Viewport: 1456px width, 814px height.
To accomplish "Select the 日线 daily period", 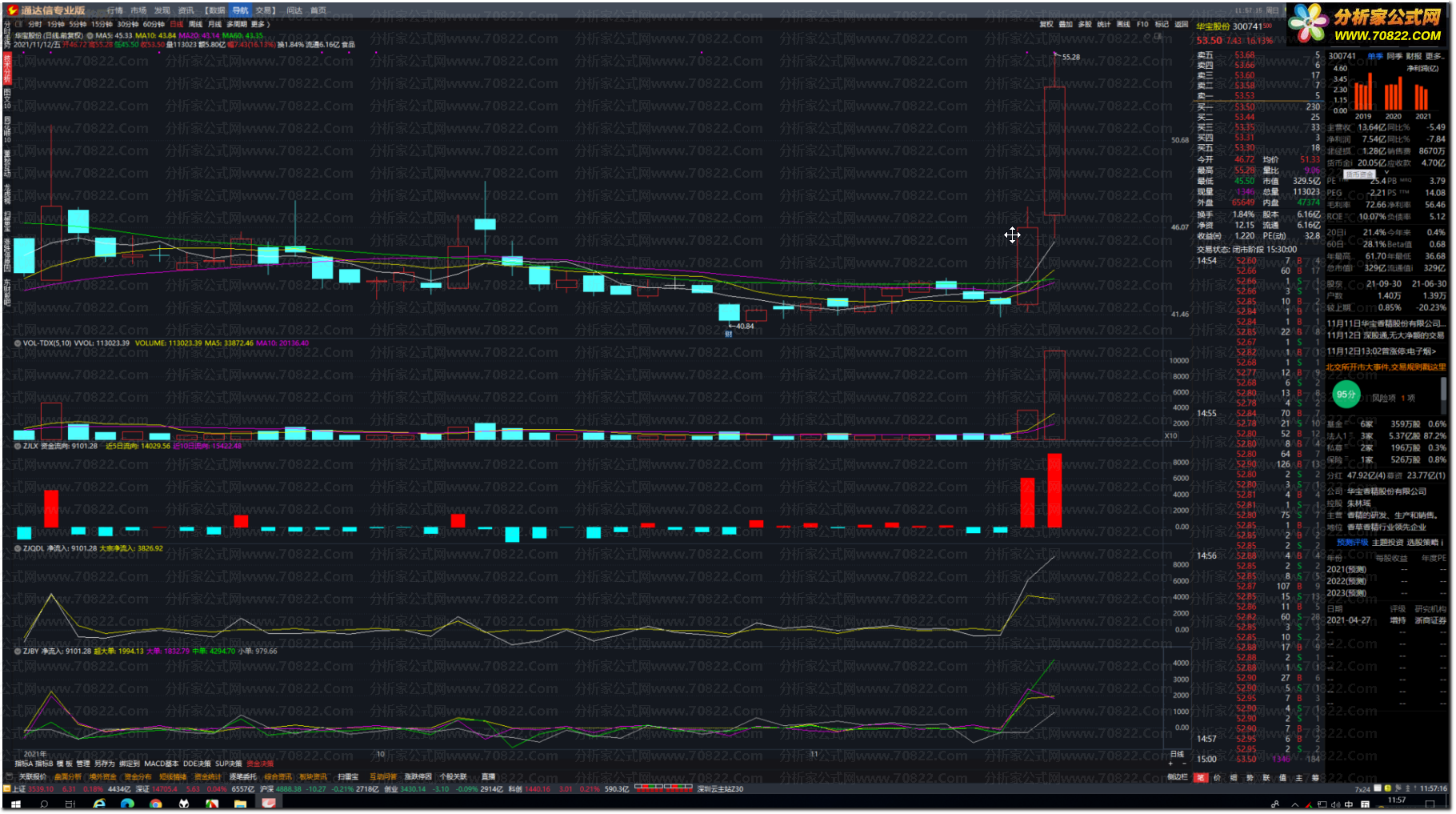I will (x=177, y=24).
